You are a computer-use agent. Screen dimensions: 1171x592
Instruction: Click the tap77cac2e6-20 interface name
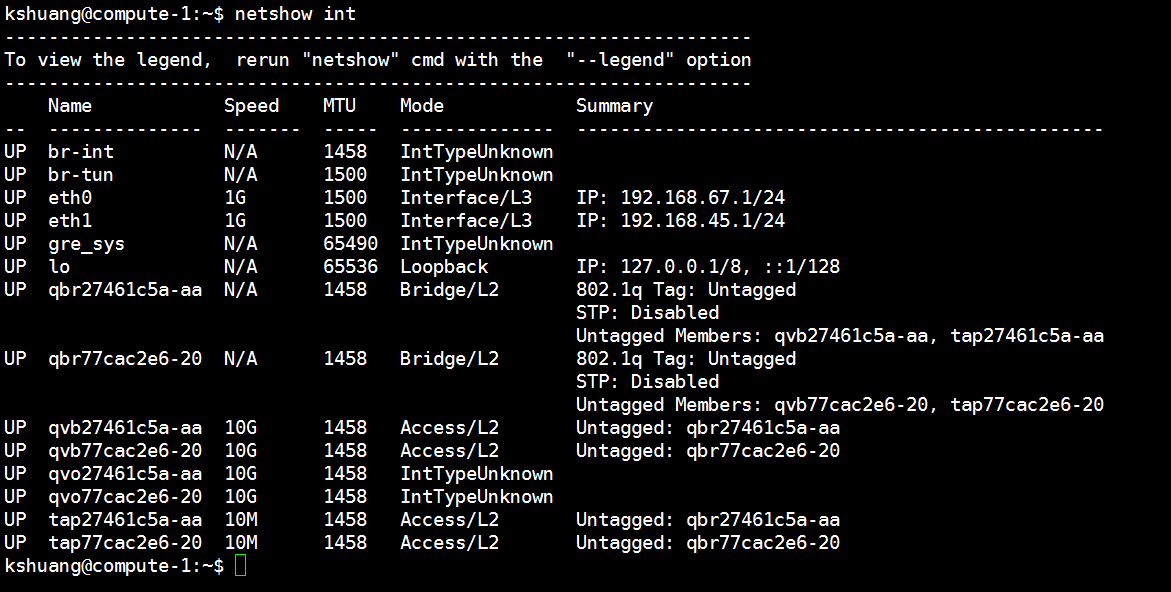tap(125, 543)
